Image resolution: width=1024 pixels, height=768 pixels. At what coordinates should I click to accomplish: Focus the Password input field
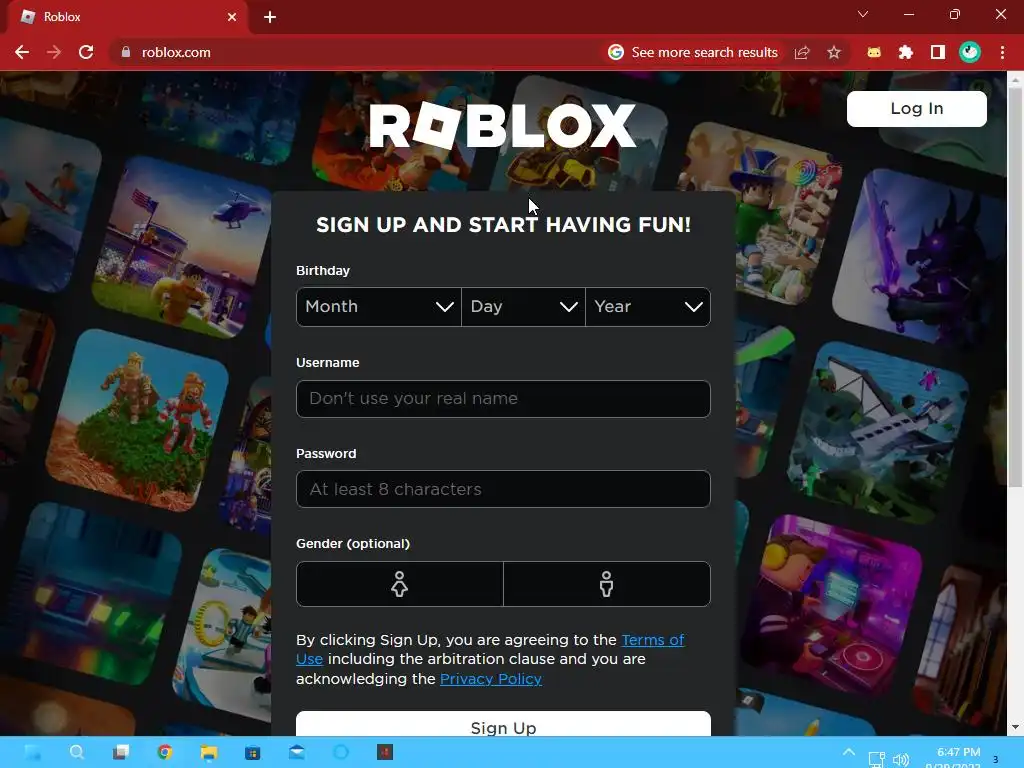(504, 489)
